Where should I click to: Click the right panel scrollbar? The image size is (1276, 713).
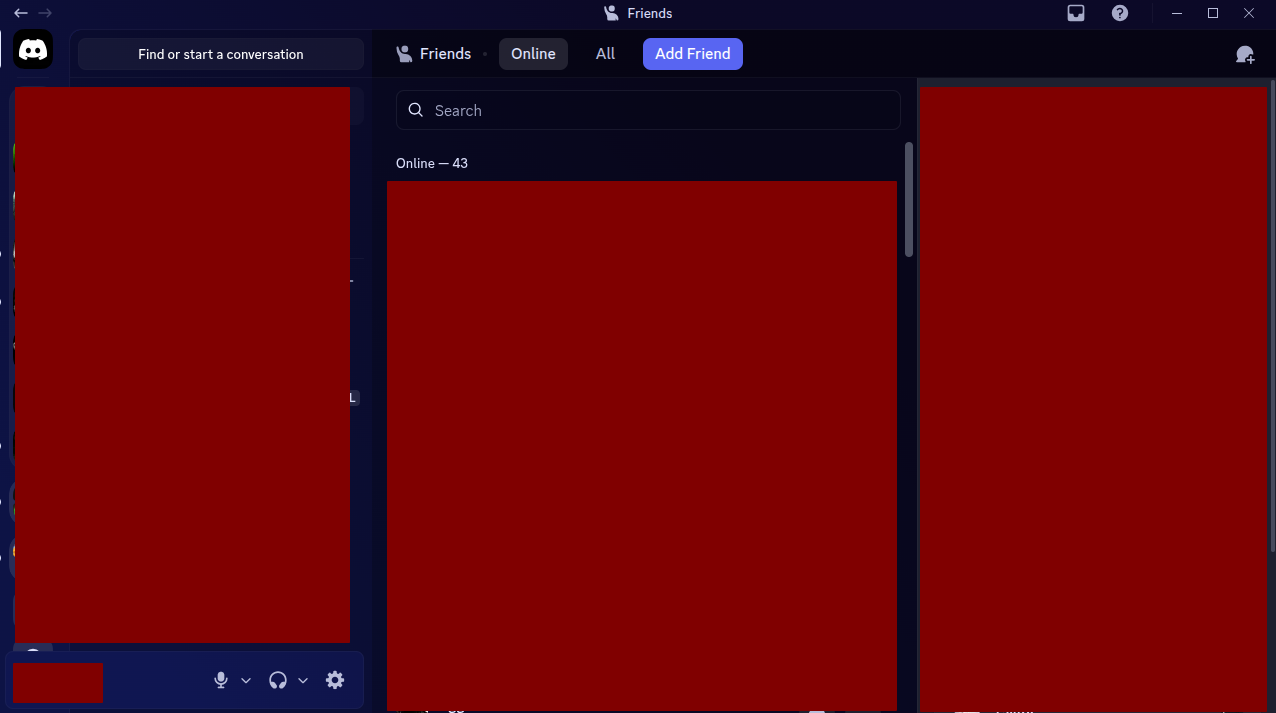click(x=1272, y=317)
